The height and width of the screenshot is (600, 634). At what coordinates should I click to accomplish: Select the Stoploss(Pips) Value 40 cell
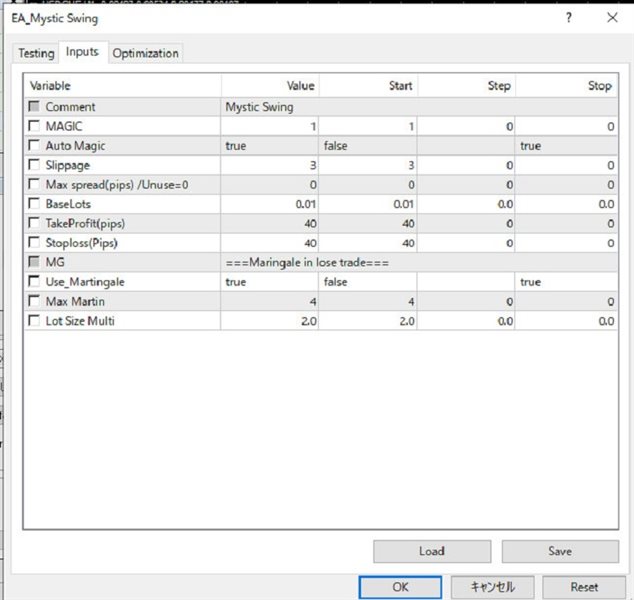[270, 243]
